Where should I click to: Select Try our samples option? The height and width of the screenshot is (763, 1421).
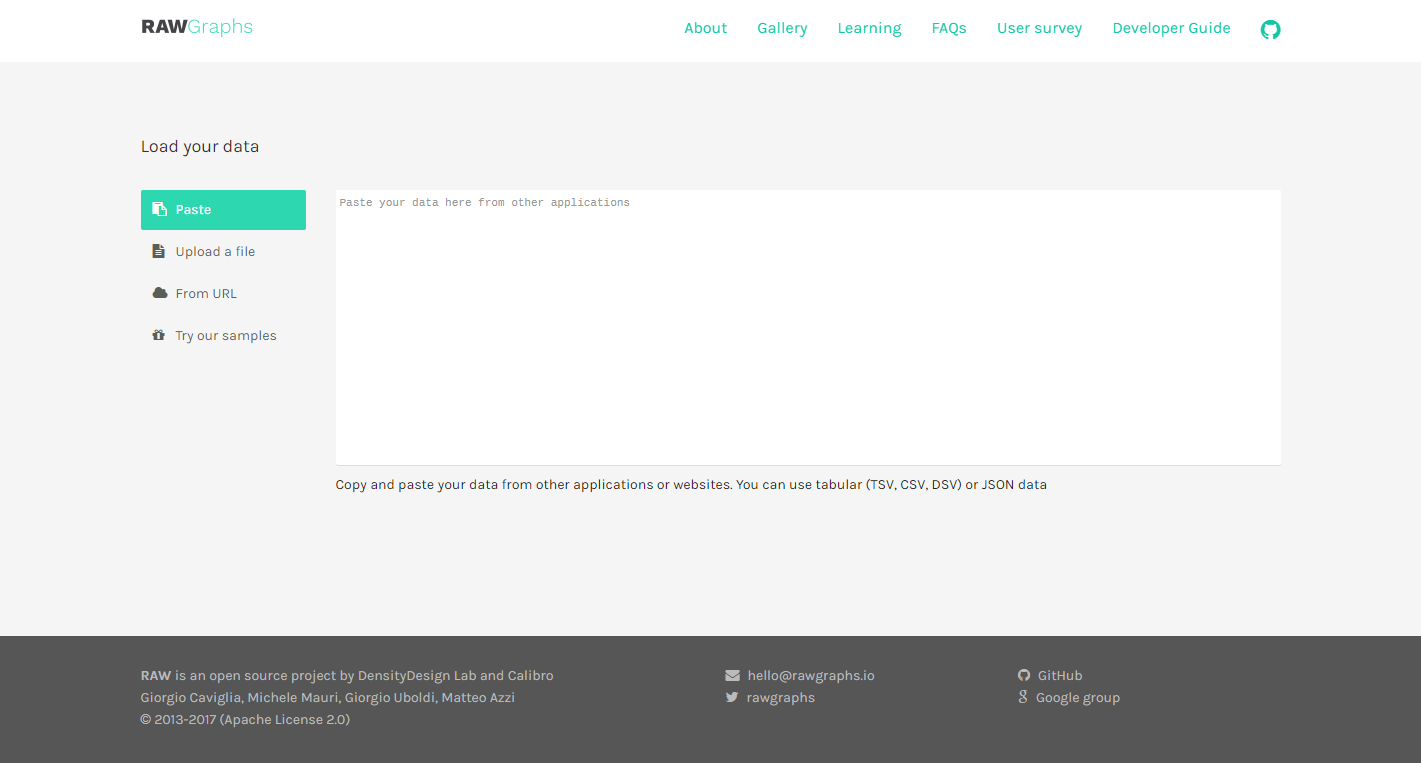click(x=223, y=336)
